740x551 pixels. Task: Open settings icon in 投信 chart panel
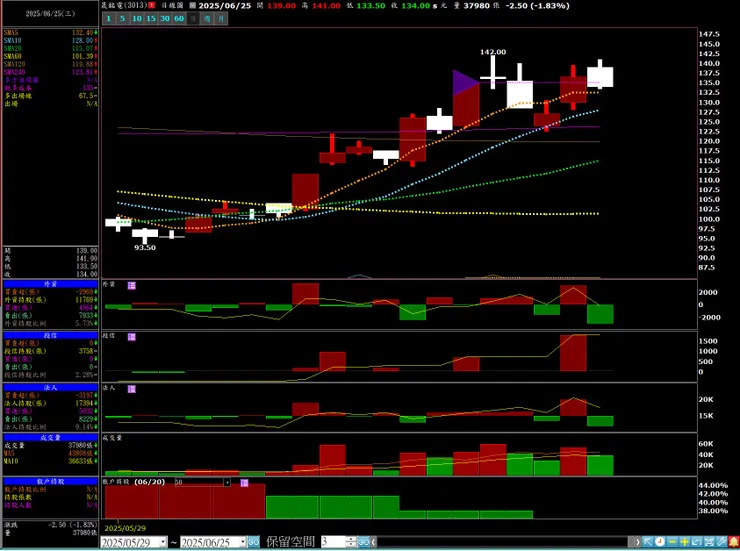[x=132, y=337]
